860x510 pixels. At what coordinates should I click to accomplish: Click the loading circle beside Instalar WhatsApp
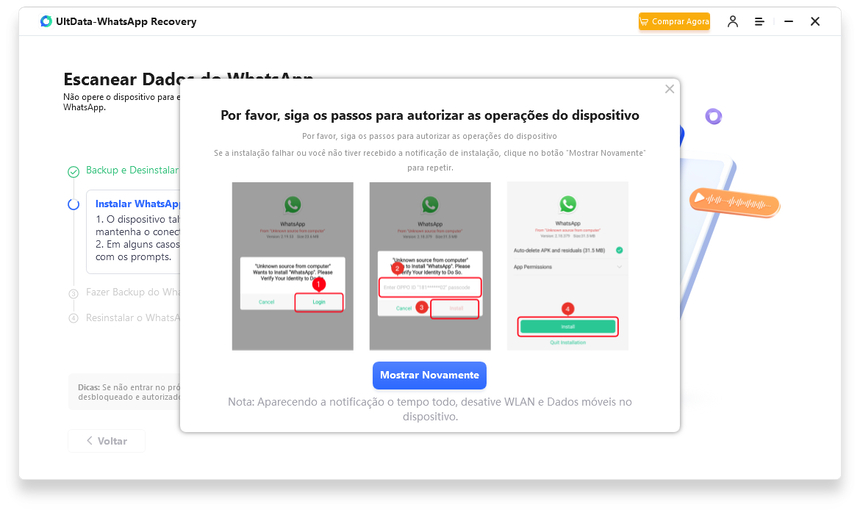coord(73,205)
